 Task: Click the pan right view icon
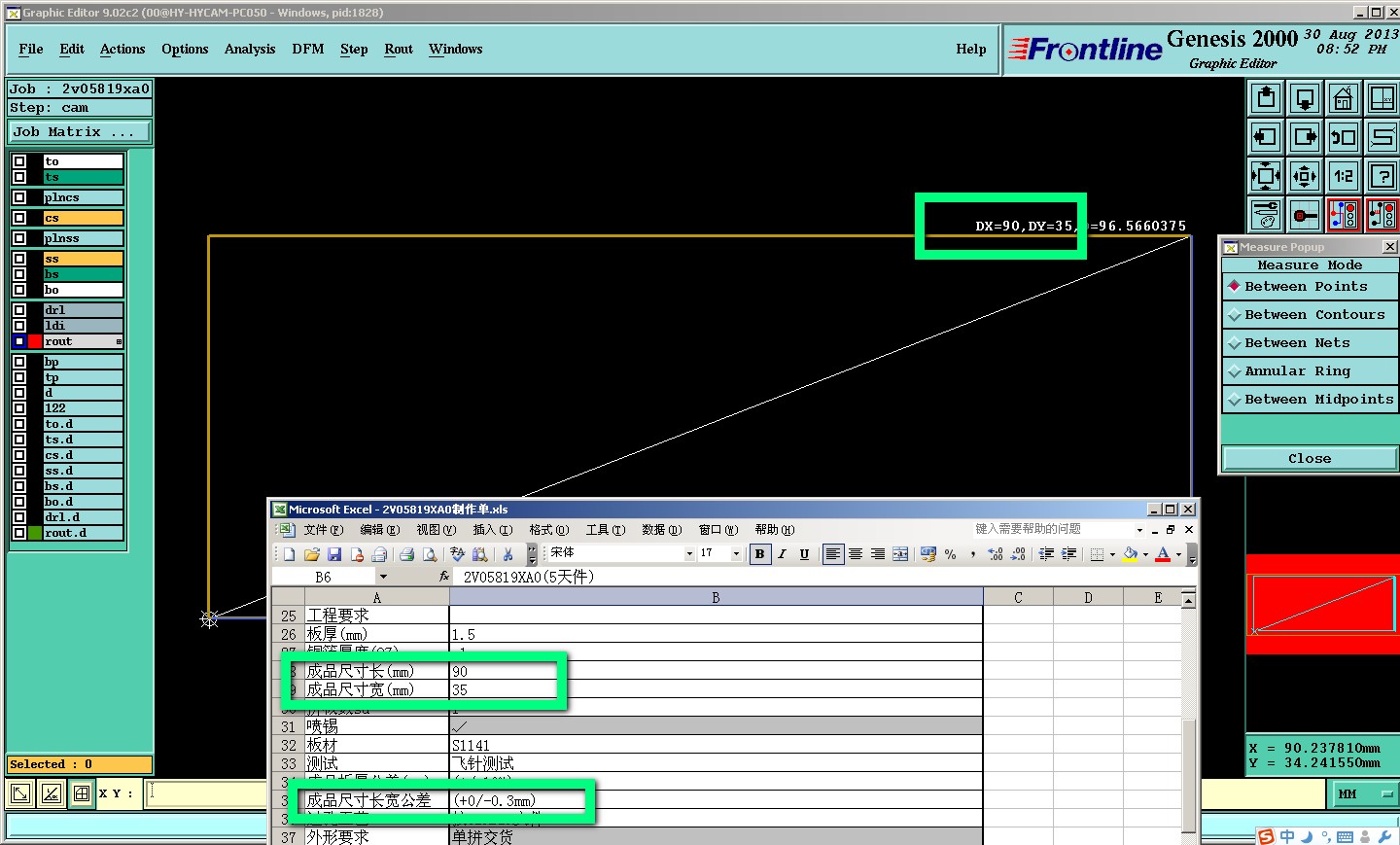1305,137
